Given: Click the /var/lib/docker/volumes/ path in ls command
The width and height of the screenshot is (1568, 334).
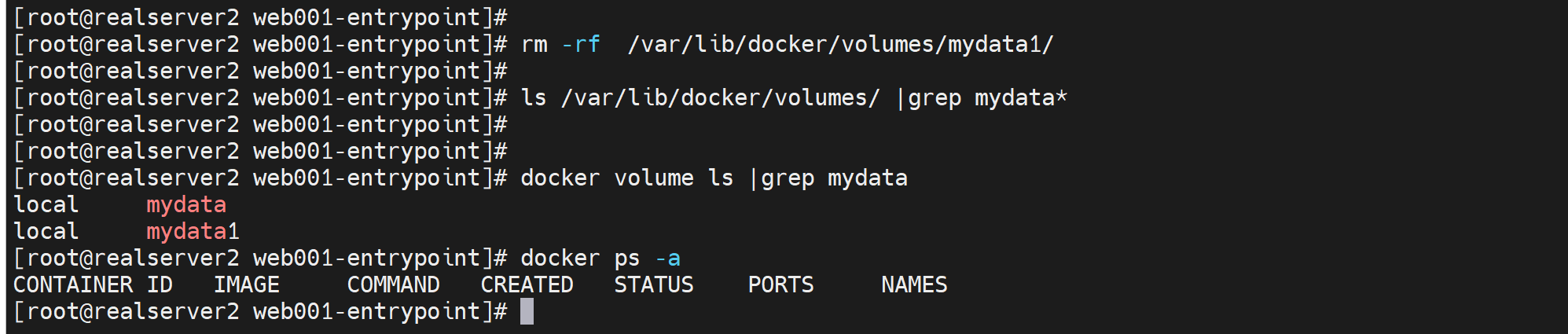Looking at the screenshot, I should tap(721, 97).
